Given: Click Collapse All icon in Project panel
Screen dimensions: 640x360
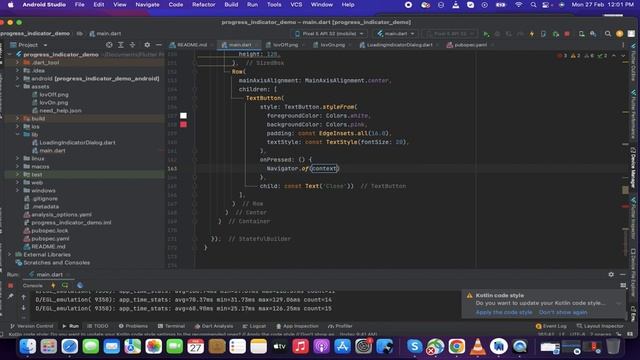Looking at the screenshot, I should point(132,45).
